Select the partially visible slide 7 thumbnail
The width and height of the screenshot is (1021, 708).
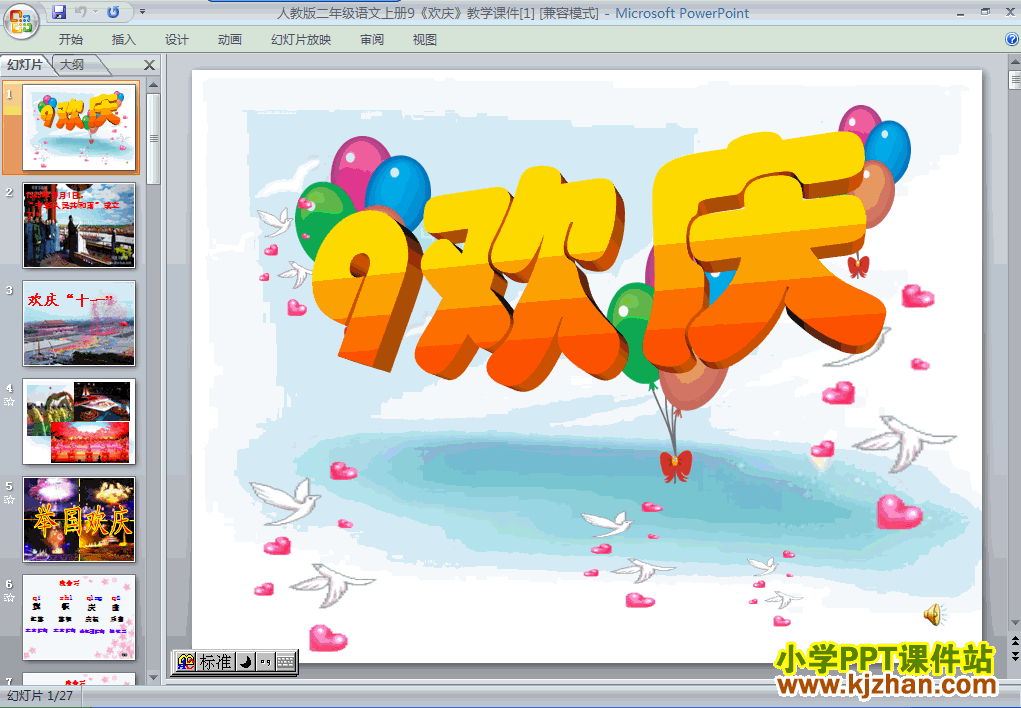click(79, 679)
